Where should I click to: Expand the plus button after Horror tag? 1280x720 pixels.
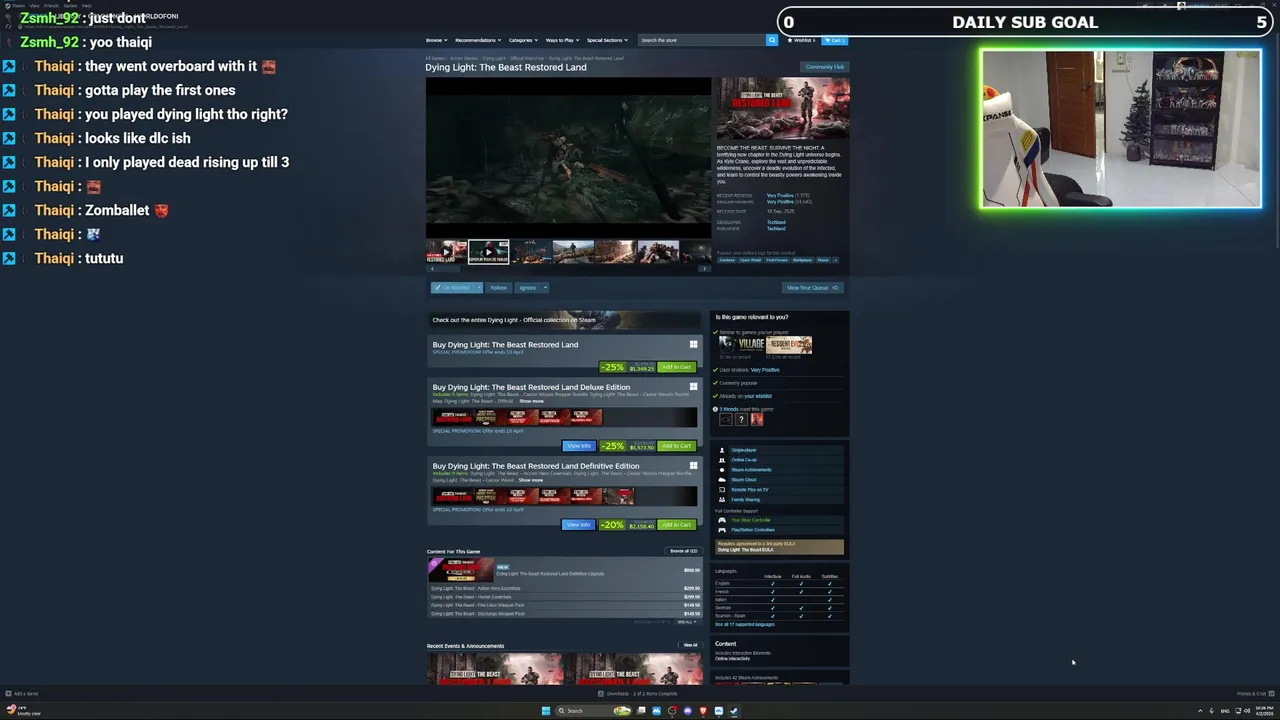[835, 260]
